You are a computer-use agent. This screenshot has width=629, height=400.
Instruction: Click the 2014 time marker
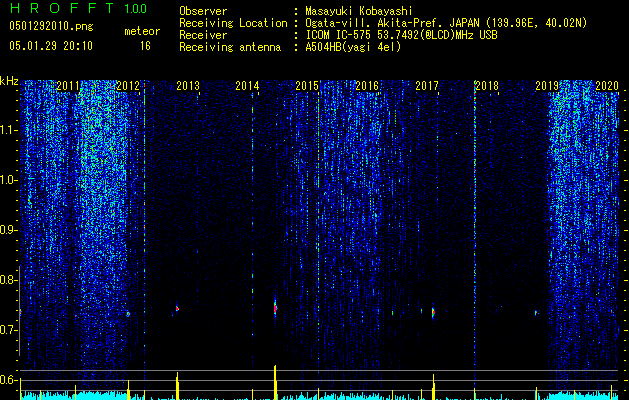[248, 86]
